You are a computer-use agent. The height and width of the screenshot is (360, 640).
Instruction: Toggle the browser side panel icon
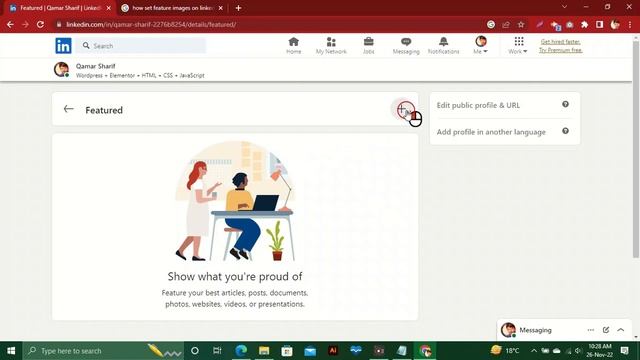pos(600,24)
